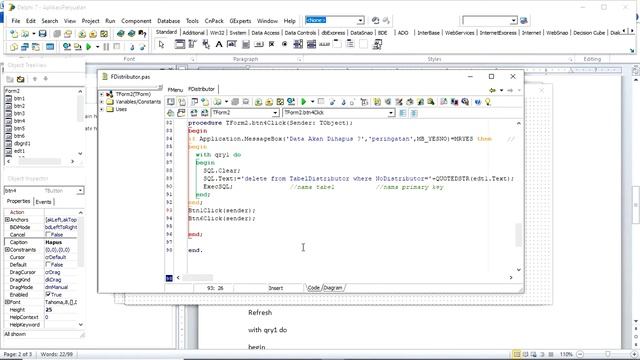The height and width of the screenshot is (360, 640).
Task: Expand the Font property
Action: click(7, 302)
